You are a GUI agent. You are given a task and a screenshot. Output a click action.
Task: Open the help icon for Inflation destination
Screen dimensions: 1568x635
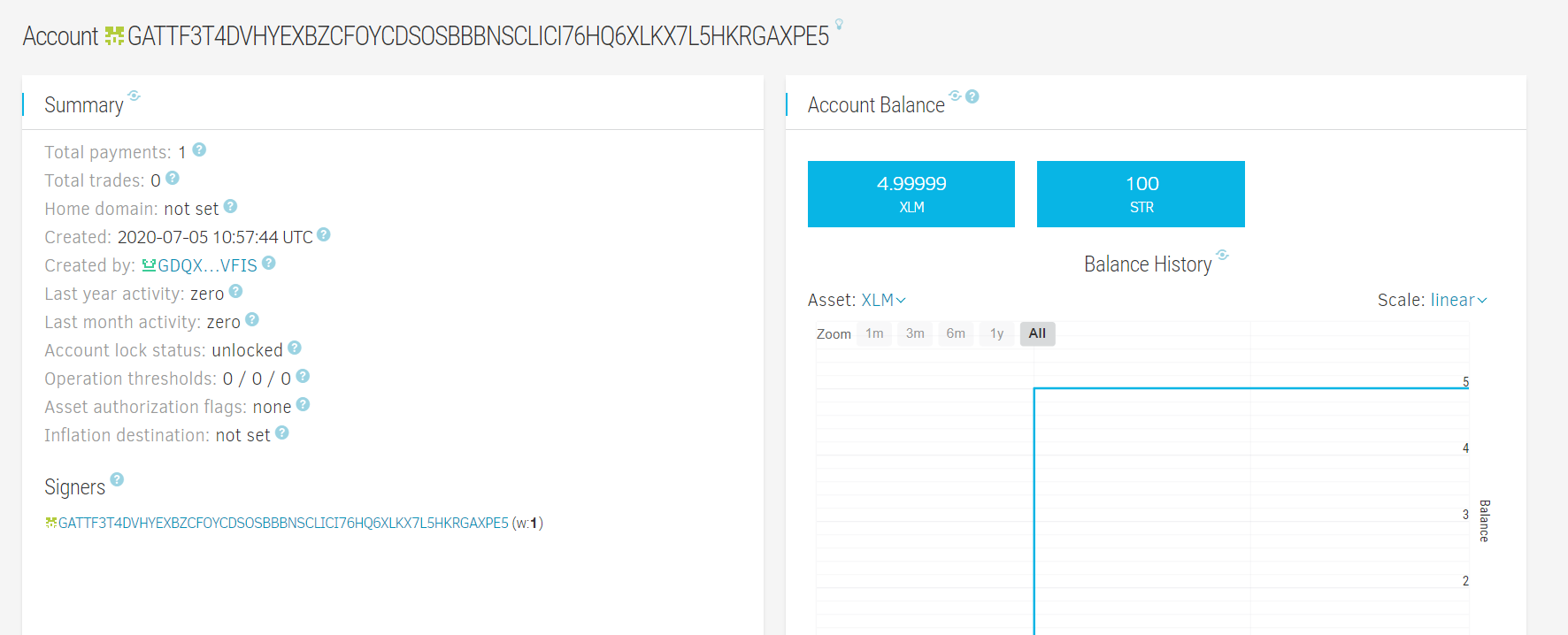click(282, 432)
